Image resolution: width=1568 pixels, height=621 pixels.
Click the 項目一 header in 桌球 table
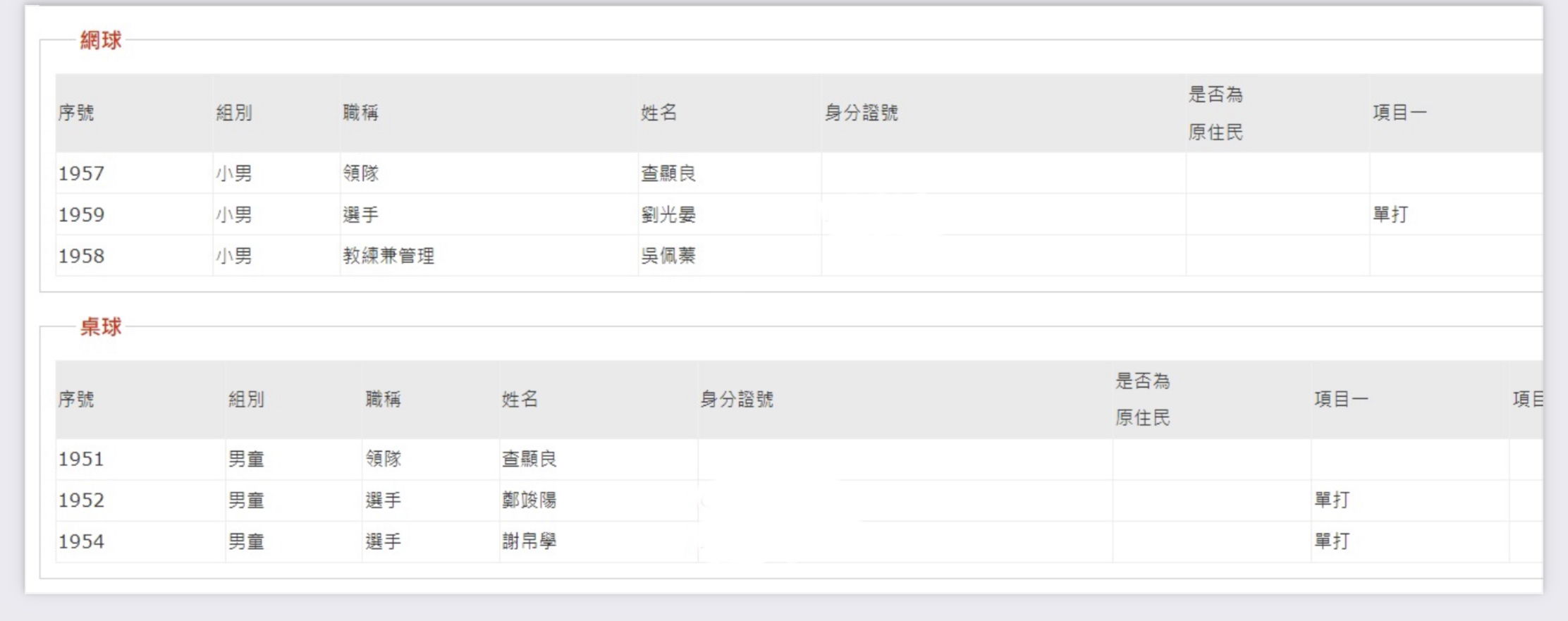click(x=1341, y=400)
